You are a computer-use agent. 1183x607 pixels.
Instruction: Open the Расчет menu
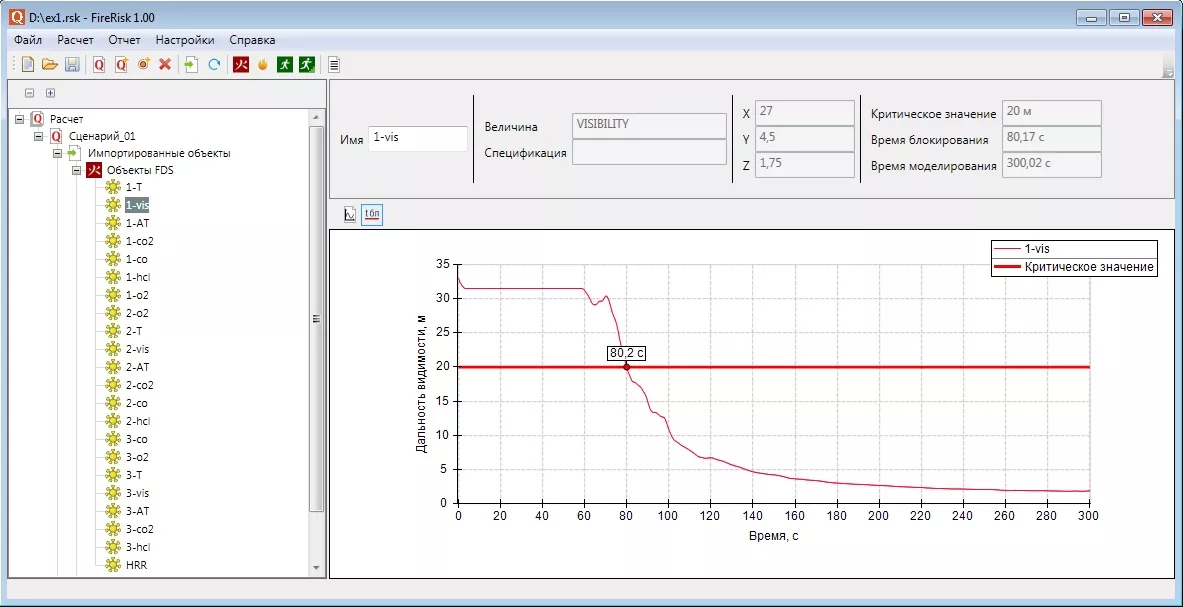point(75,40)
